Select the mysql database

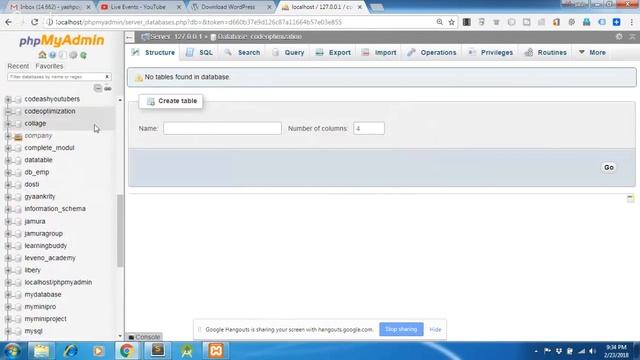[33, 331]
